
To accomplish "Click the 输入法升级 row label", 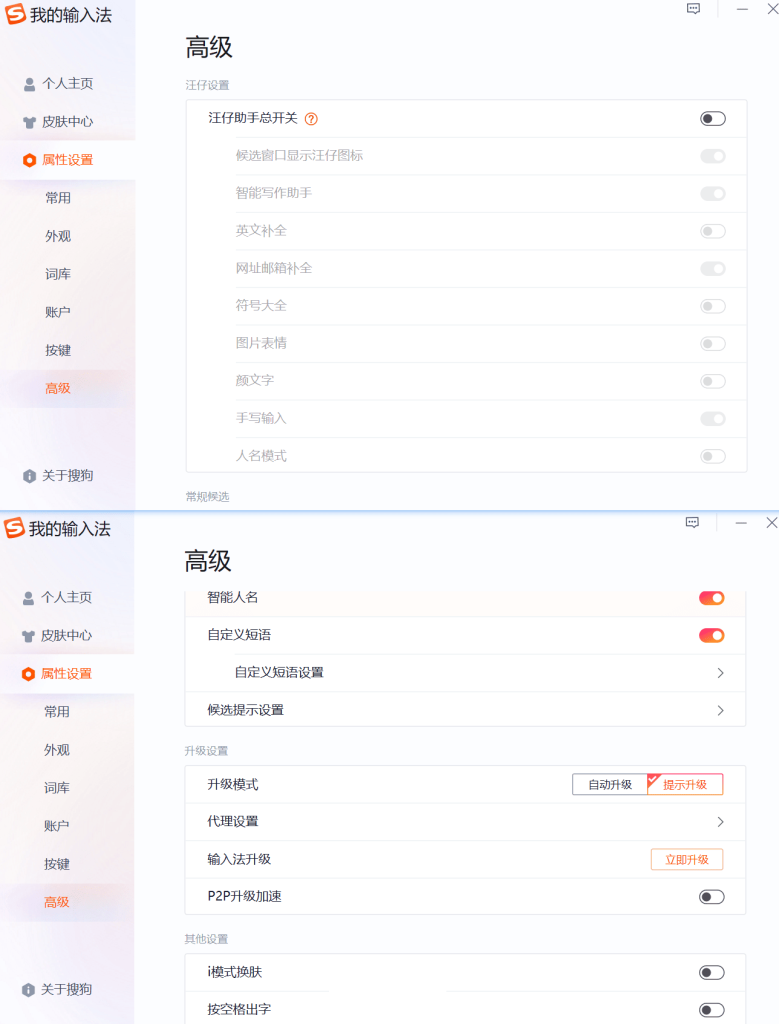I will [239, 859].
